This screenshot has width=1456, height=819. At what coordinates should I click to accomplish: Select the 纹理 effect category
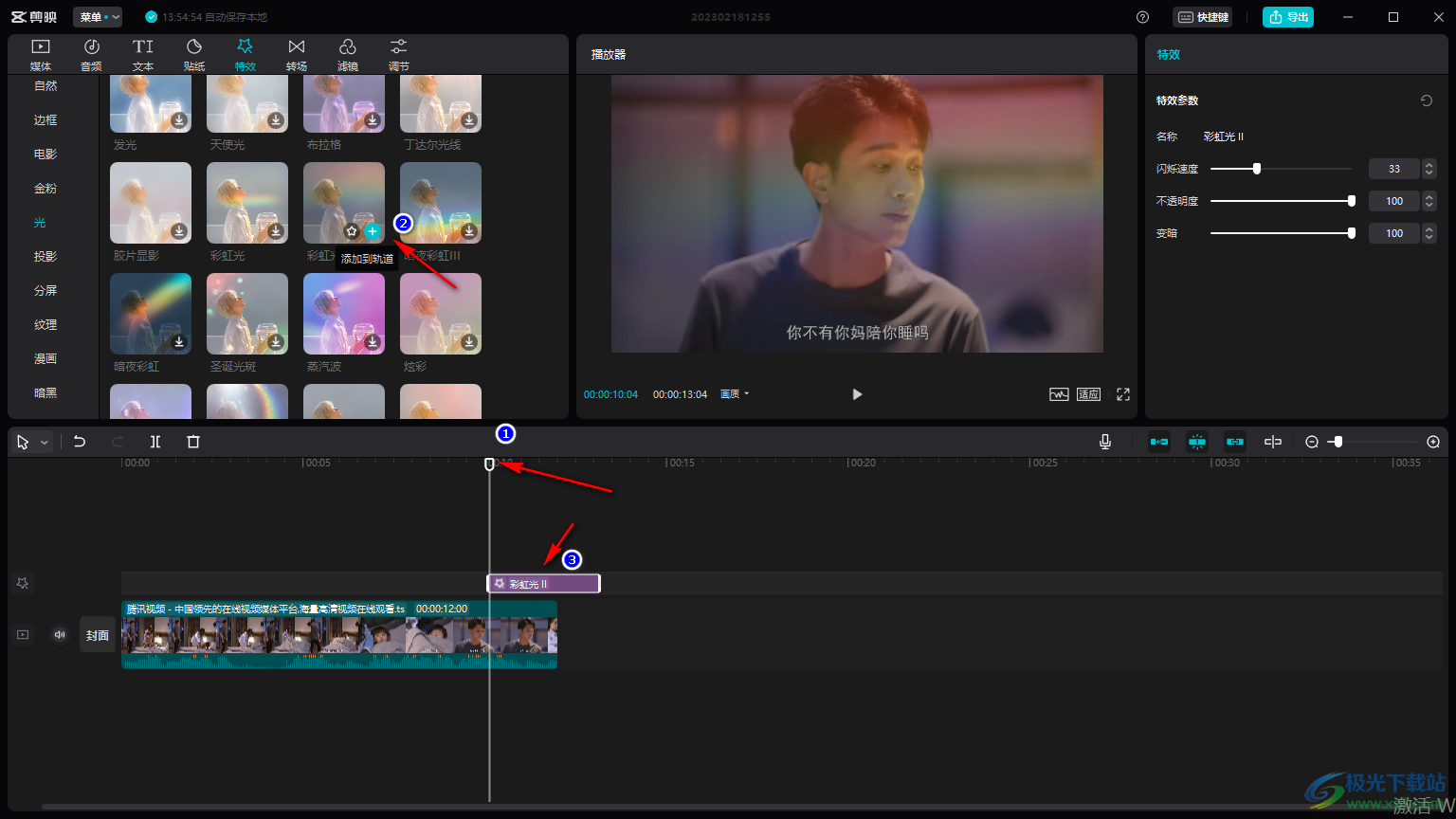click(45, 325)
